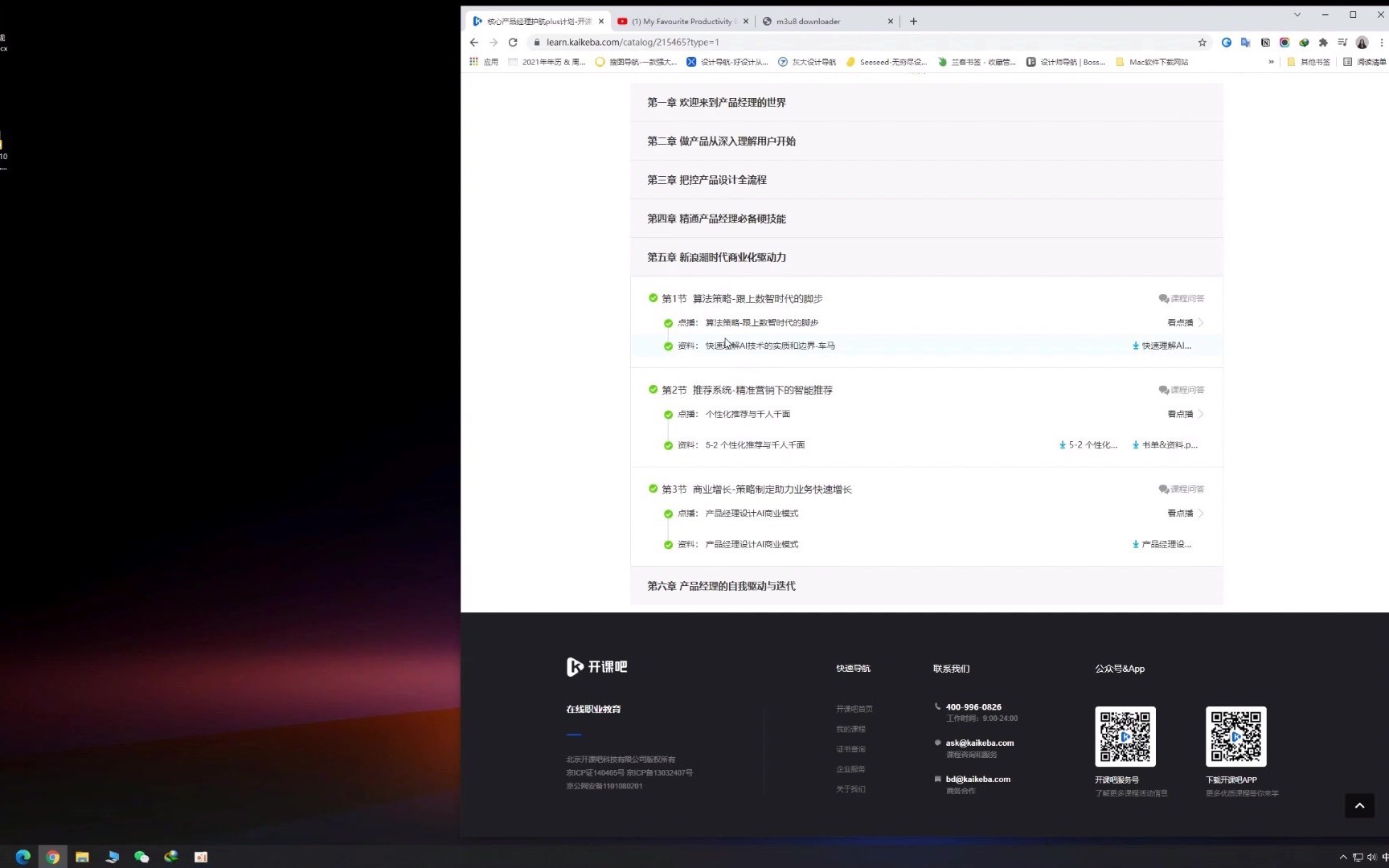Watch 看点播 for 个性化推荐与千人千面

[1185, 414]
